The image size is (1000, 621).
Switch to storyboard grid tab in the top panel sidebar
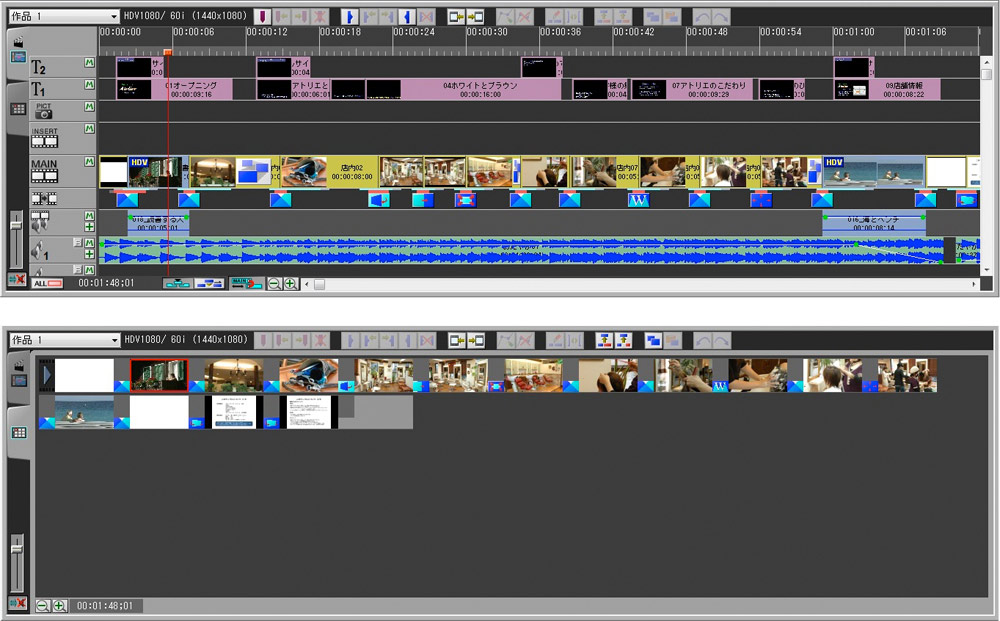click(x=18, y=109)
